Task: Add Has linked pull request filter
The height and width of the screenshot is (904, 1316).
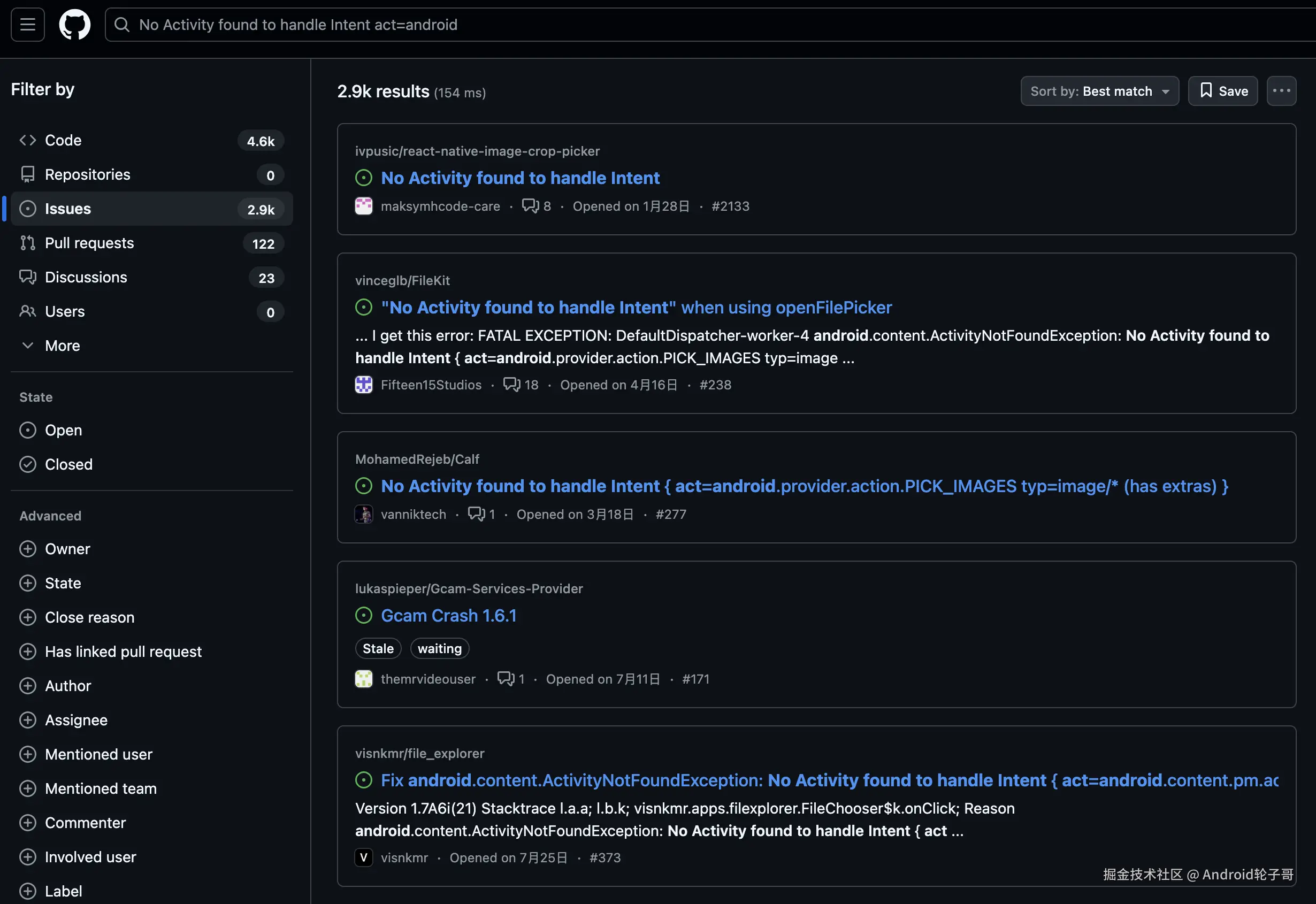Action: tap(123, 652)
